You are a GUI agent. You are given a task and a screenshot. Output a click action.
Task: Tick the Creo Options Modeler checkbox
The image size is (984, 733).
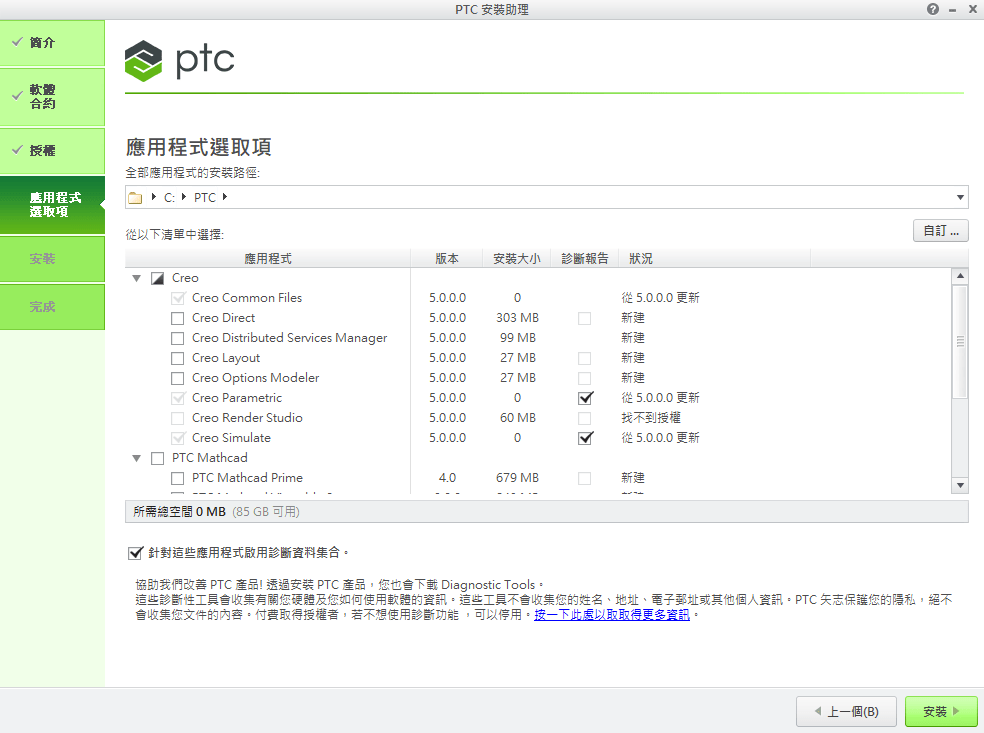click(177, 378)
